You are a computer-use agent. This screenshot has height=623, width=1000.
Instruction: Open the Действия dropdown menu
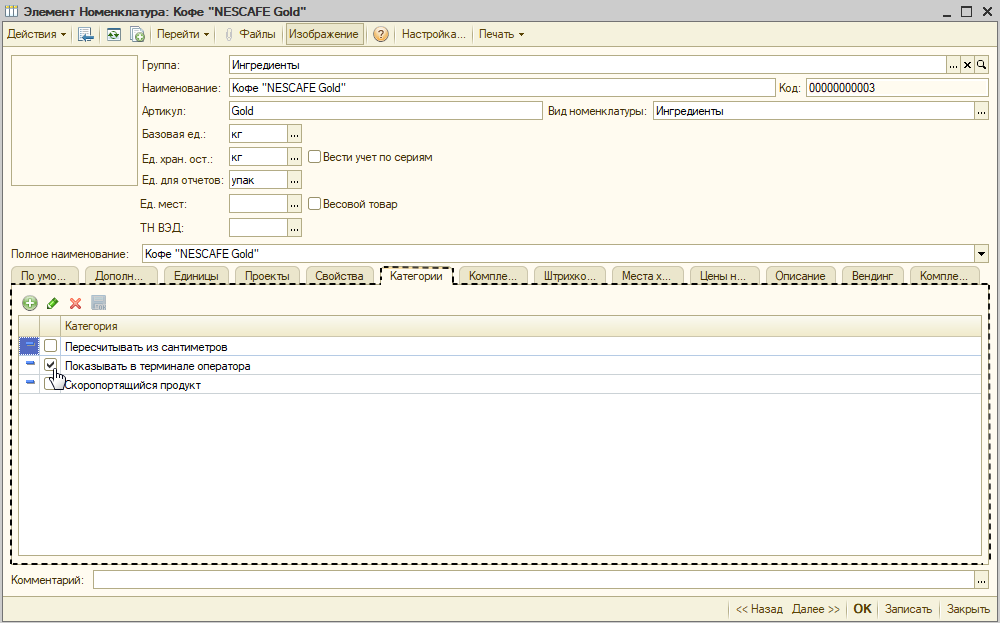[x=36, y=34]
